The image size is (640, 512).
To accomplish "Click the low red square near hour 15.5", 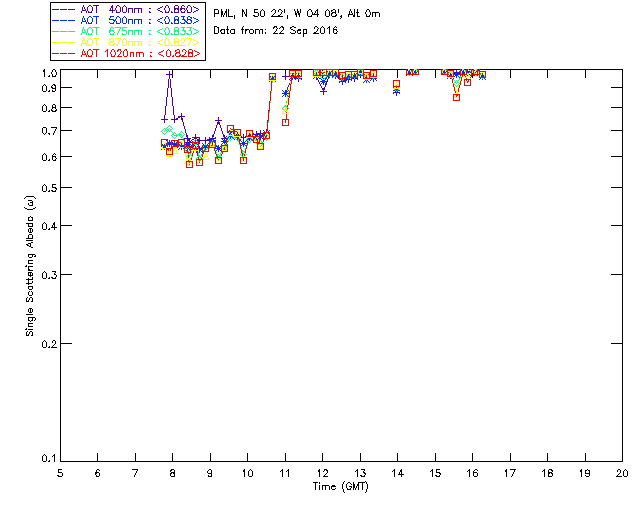I will (x=456, y=97).
